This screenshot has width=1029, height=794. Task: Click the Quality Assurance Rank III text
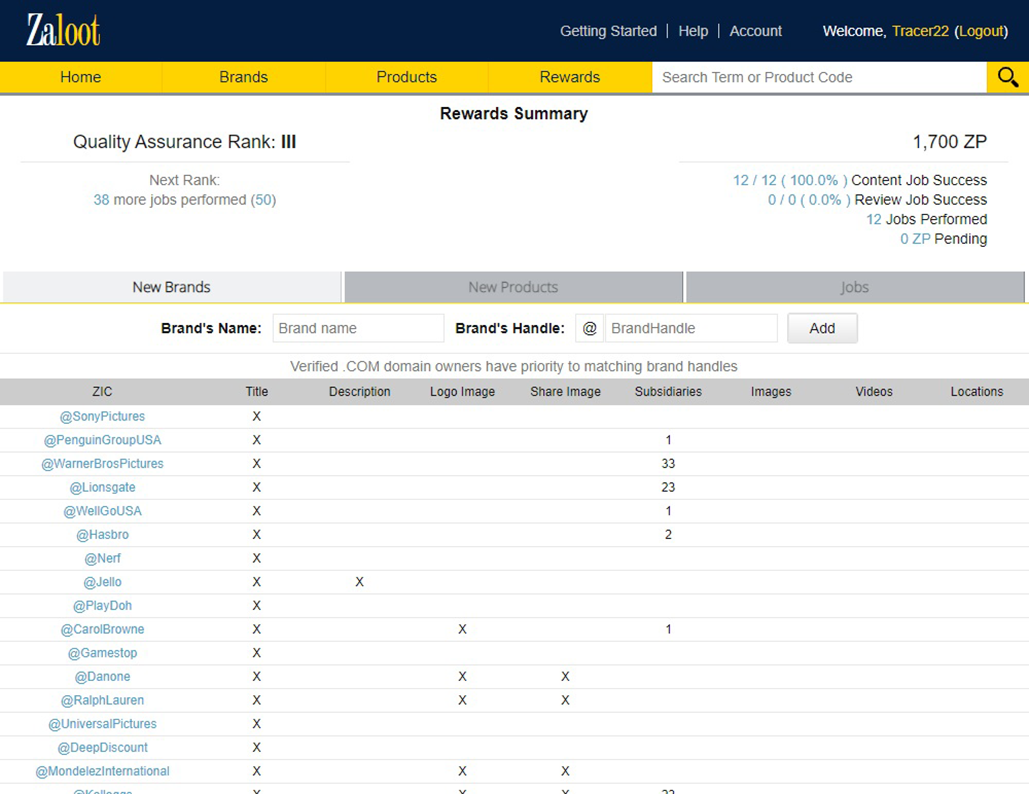pos(184,142)
